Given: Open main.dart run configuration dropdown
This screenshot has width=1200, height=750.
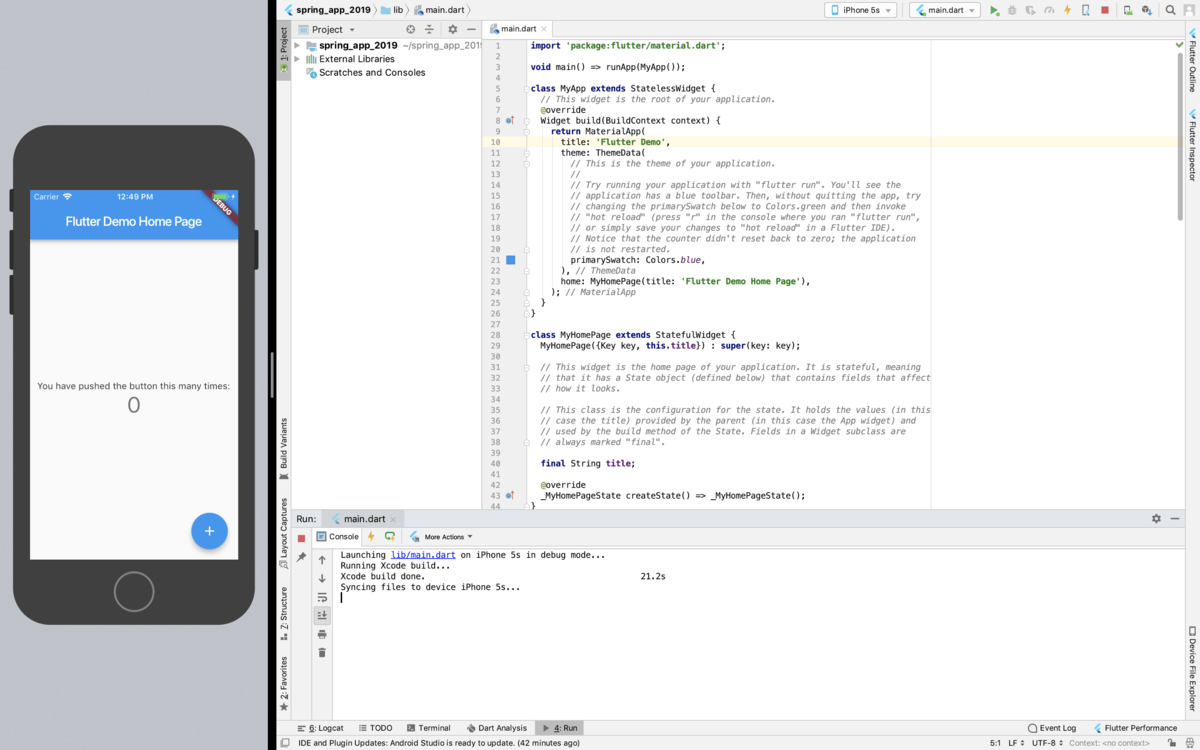Looking at the screenshot, I should (x=944, y=10).
